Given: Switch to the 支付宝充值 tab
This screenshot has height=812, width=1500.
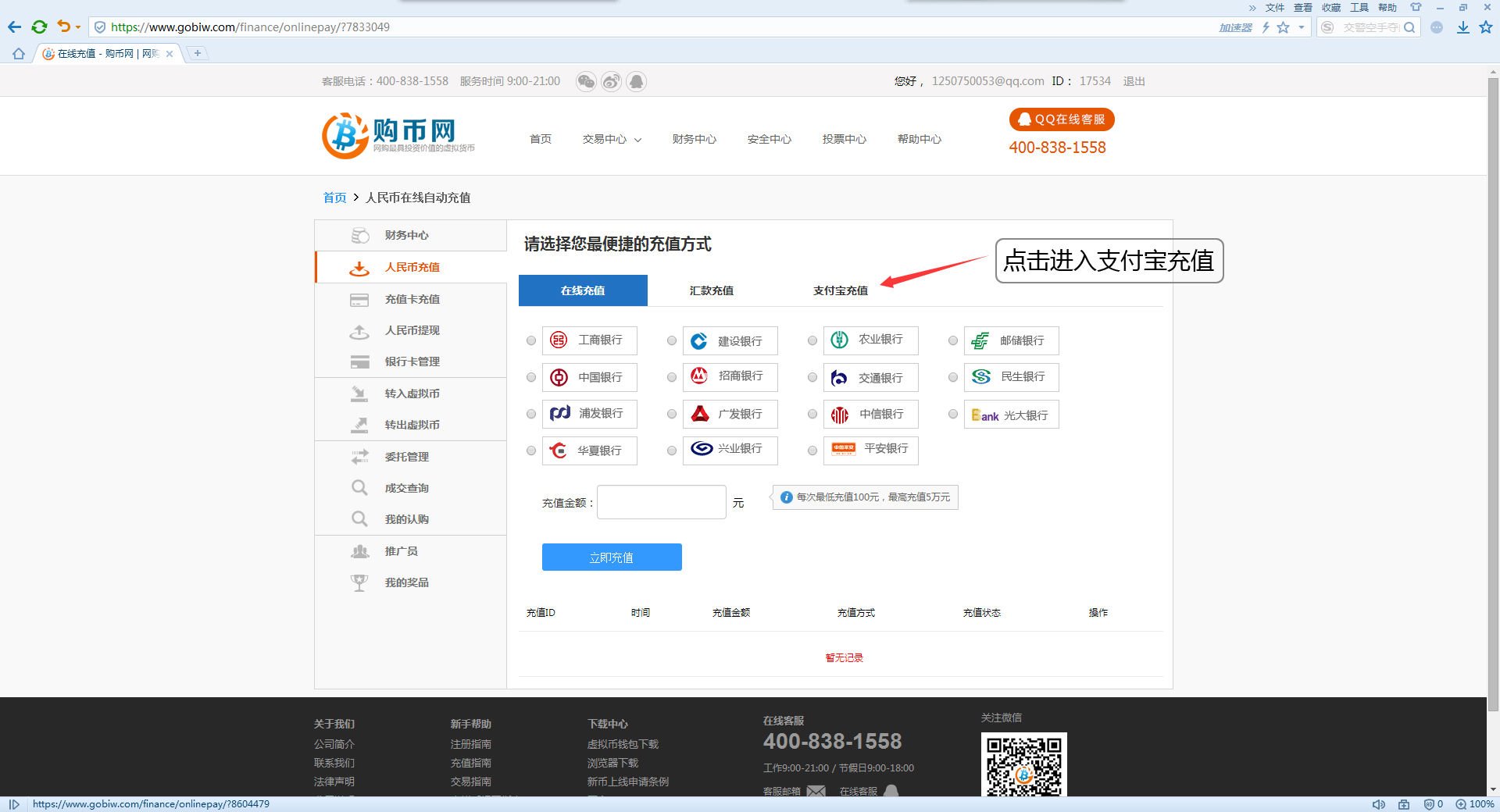Looking at the screenshot, I should pyautogui.click(x=840, y=290).
